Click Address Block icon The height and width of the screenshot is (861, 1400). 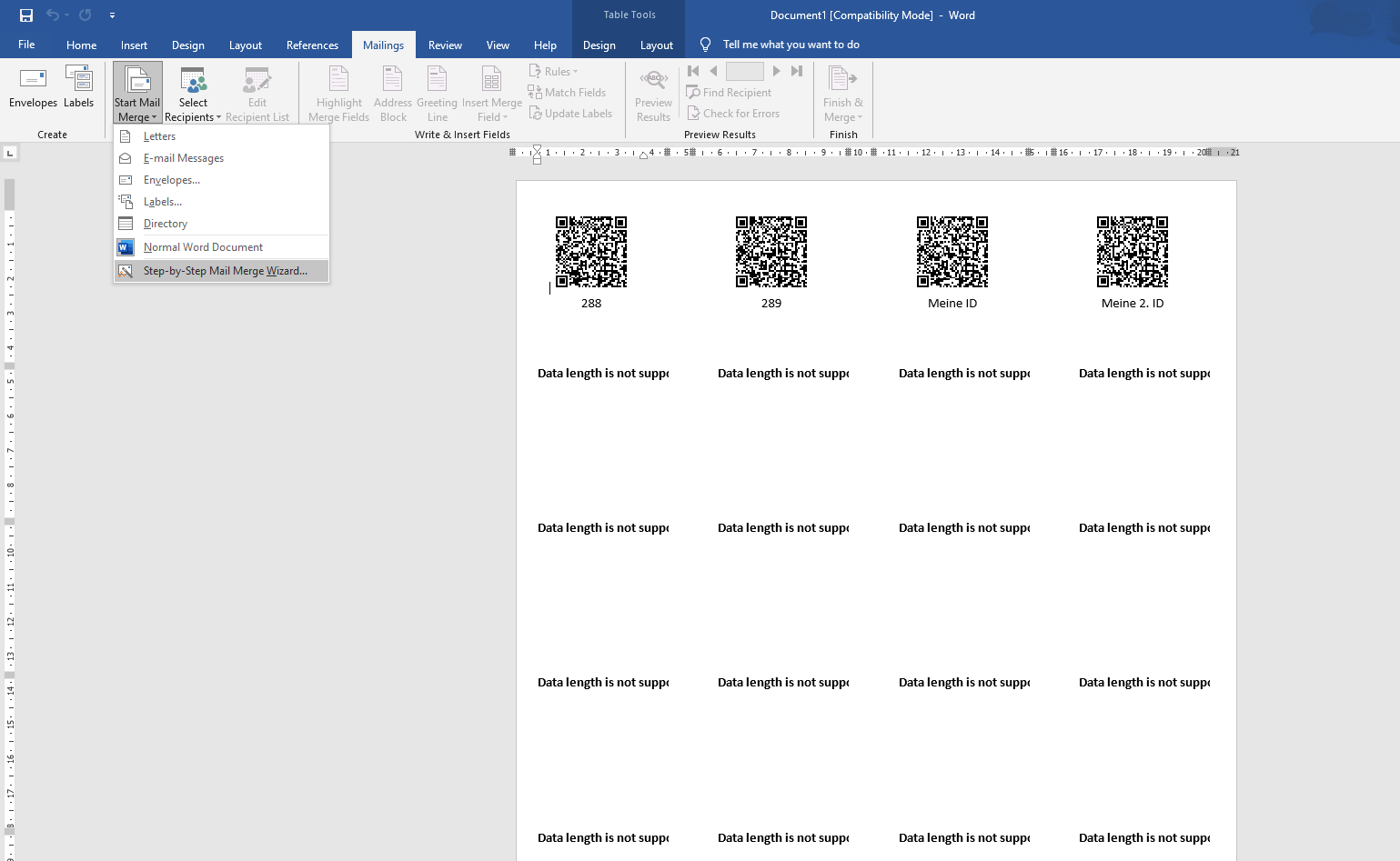coord(393,93)
